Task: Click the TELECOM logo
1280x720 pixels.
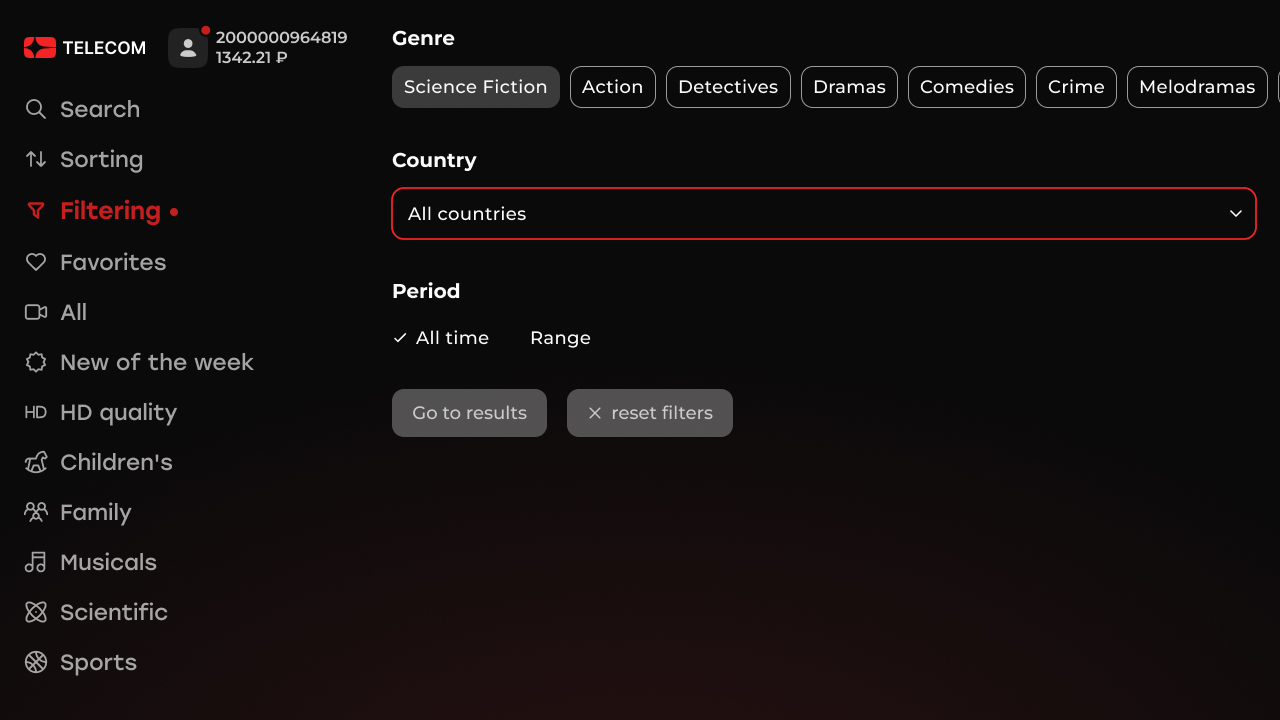Action: point(85,48)
